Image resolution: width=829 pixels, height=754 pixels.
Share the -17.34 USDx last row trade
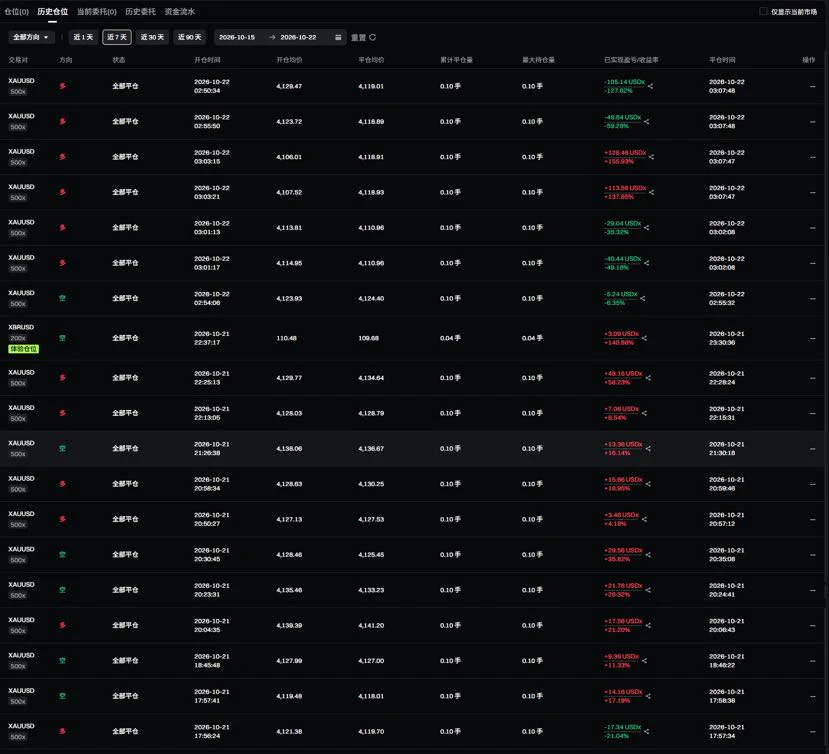tap(646, 731)
